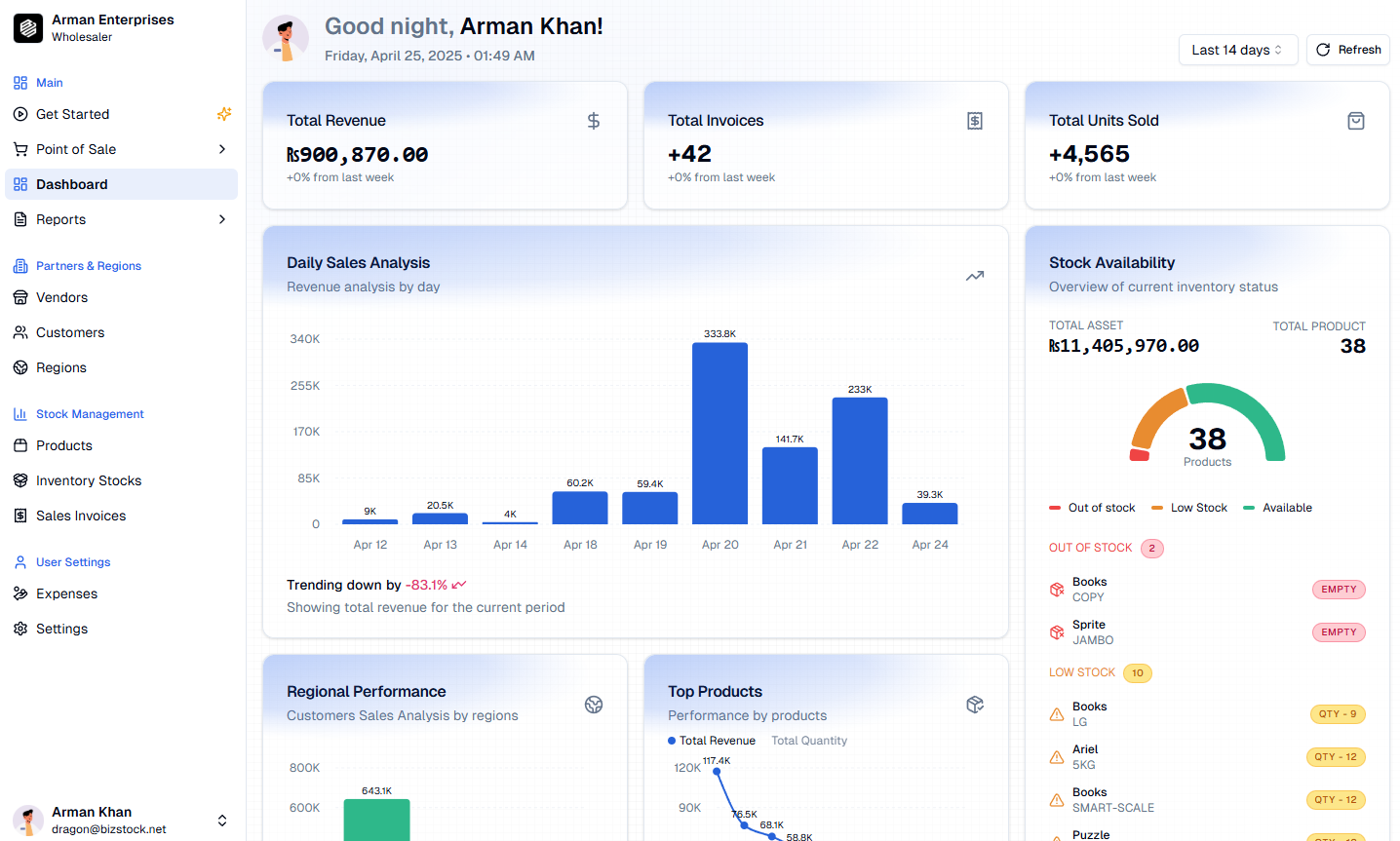Click the Inventory Stocks icon
This screenshot has width=1400, height=841.
point(20,480)
